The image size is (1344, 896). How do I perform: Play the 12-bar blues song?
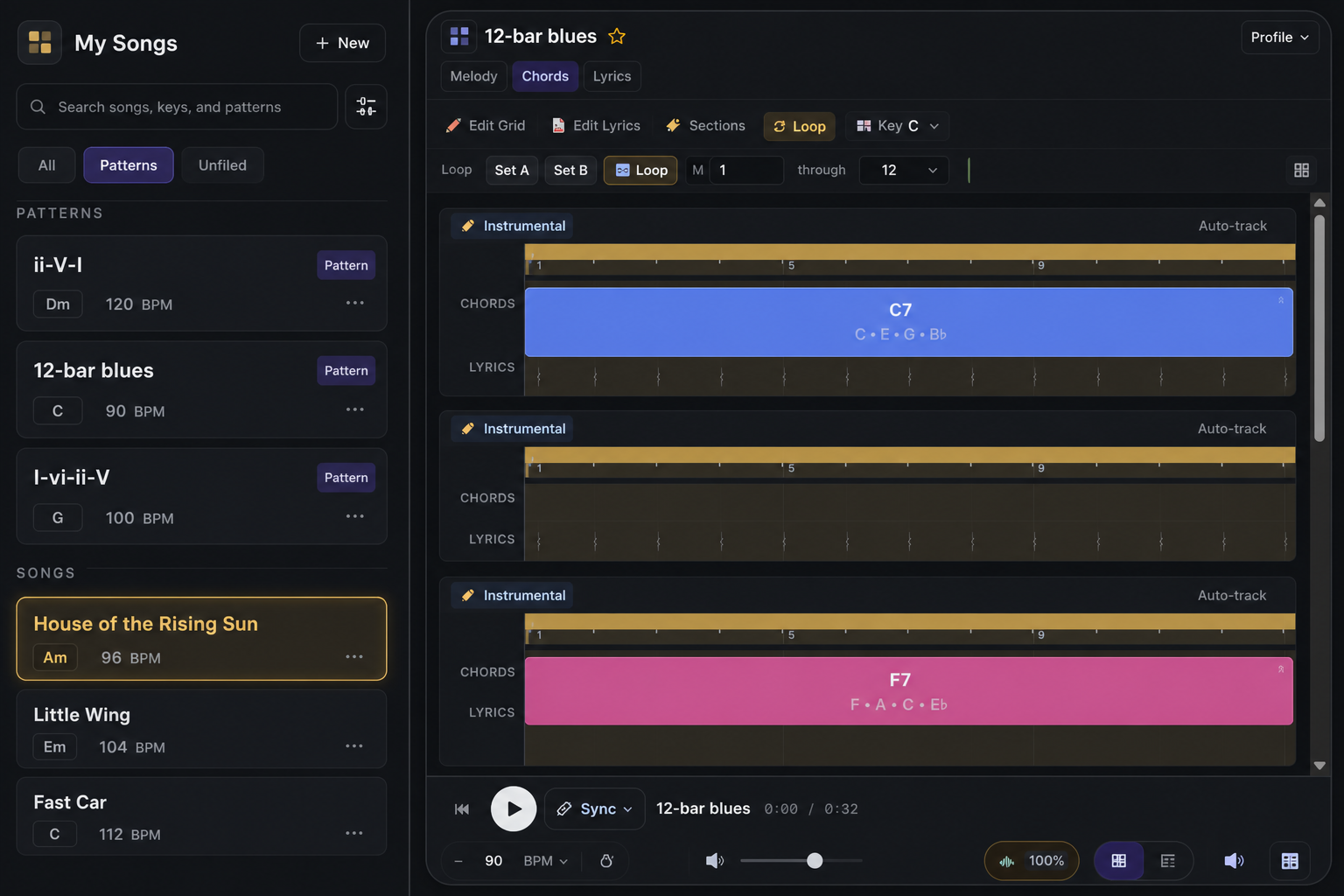514,809
